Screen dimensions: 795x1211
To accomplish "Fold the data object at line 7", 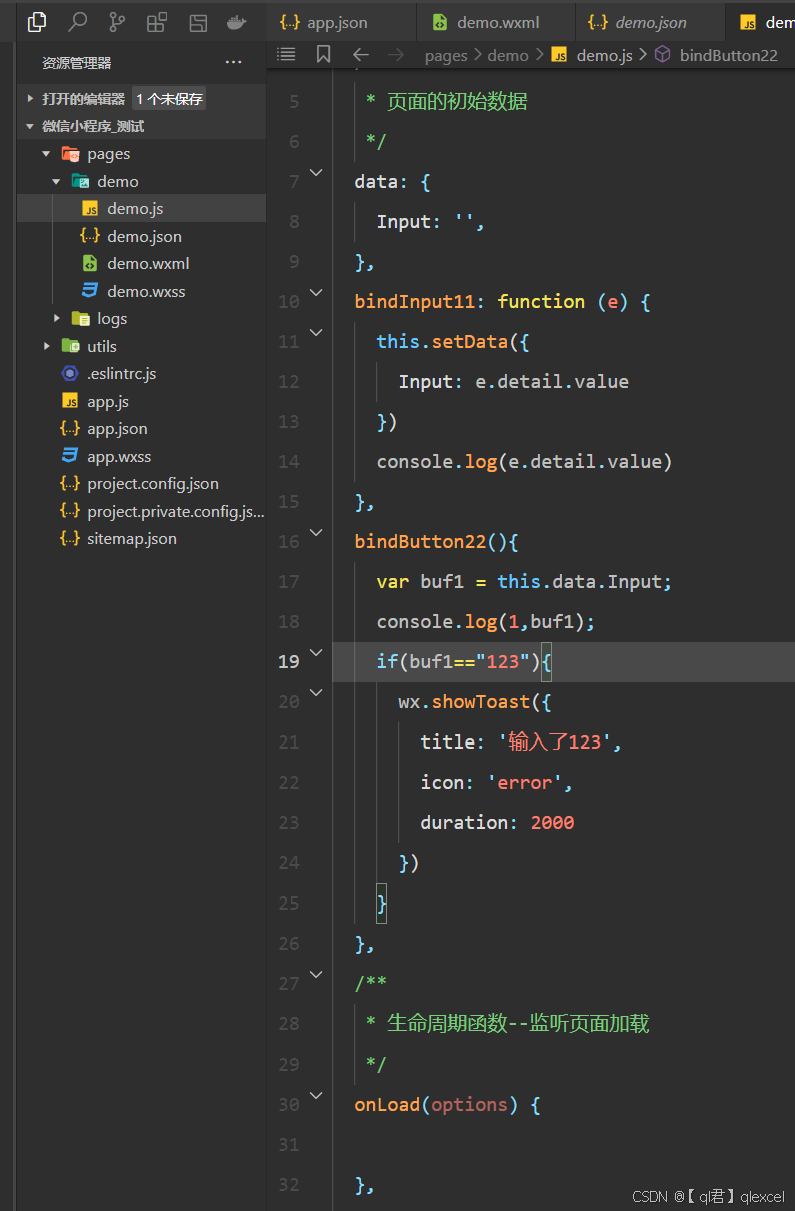I will point(316,173).
